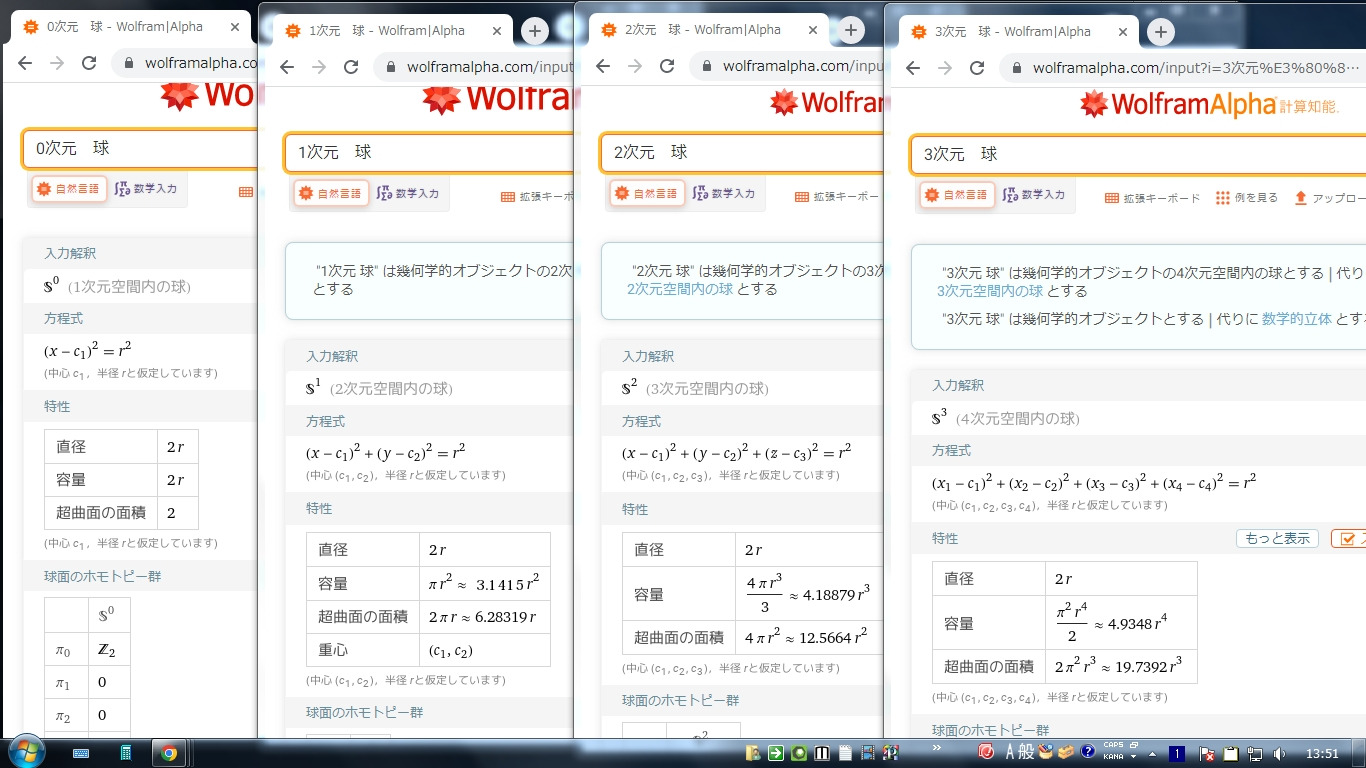Open the Windows Start menu orb
This screenshot has height=768, width=1366.
click(25, 752)
